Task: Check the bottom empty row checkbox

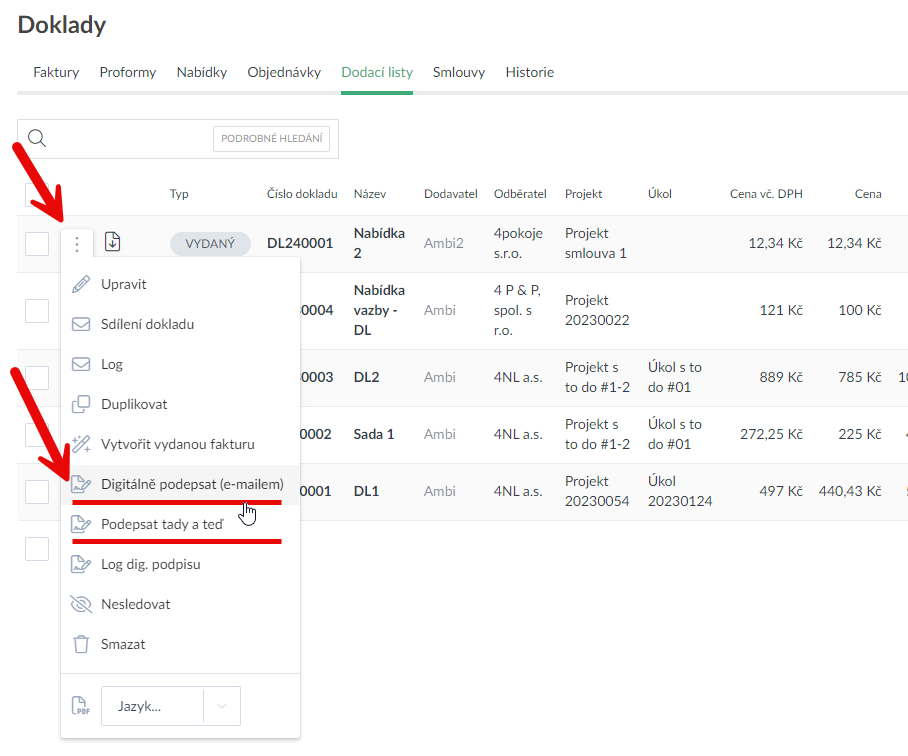Action: click(x=37, y=548)
